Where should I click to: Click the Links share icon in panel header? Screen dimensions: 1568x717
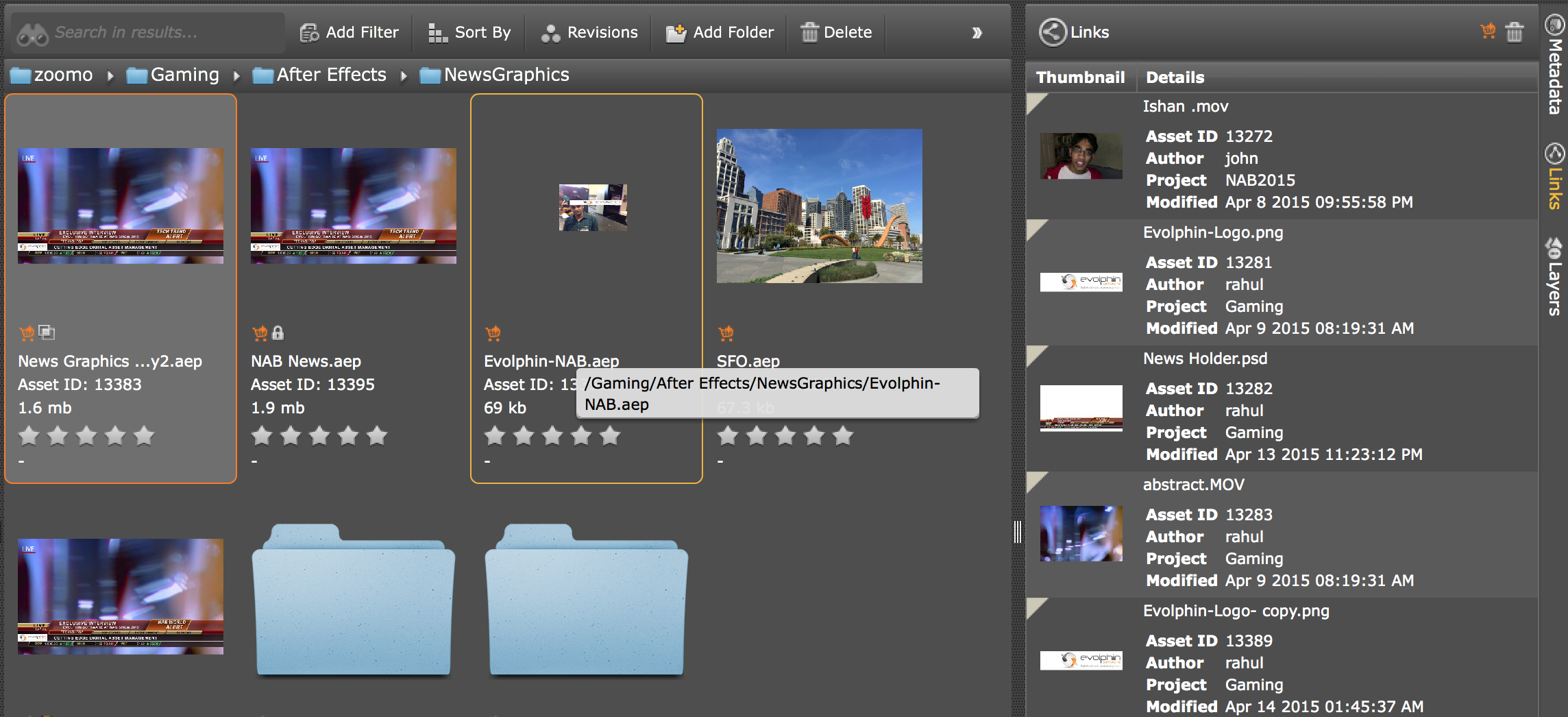[x=1053, y=32]
